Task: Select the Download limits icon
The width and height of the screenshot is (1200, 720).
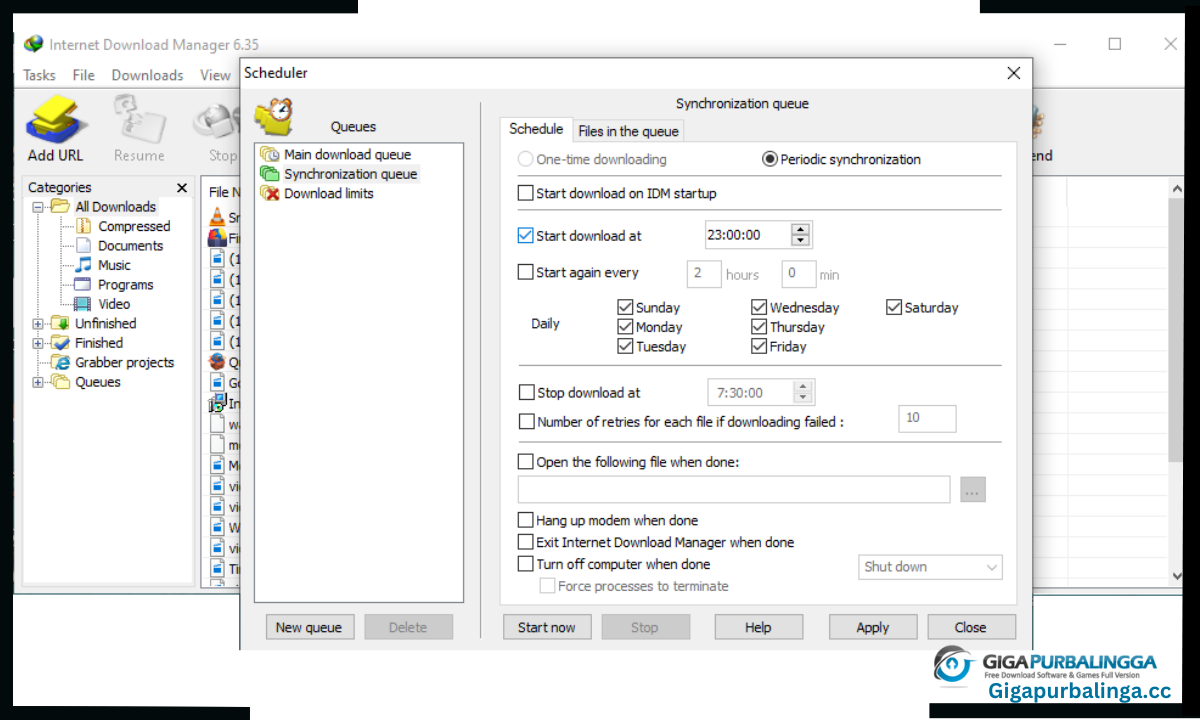Action: tap(269, 193)
